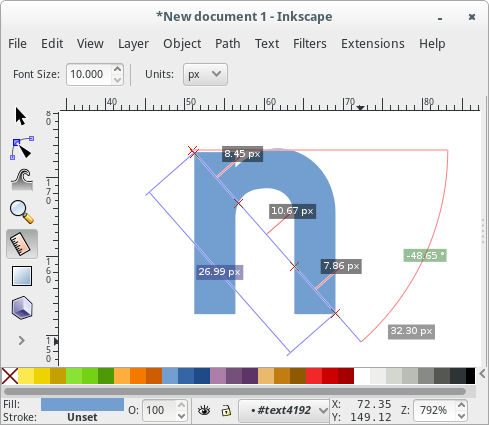489x425 pixels.
Task: Pick the bright red palette swatch
Action: point(314,376)
